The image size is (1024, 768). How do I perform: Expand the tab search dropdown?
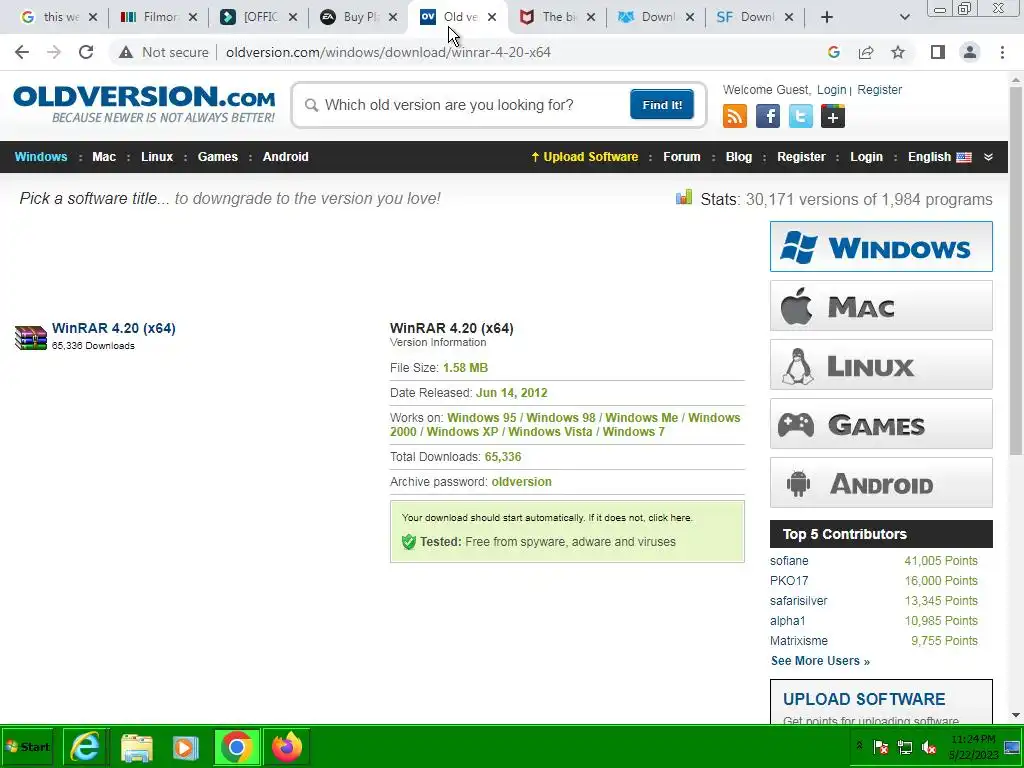[x=904, y=17]
